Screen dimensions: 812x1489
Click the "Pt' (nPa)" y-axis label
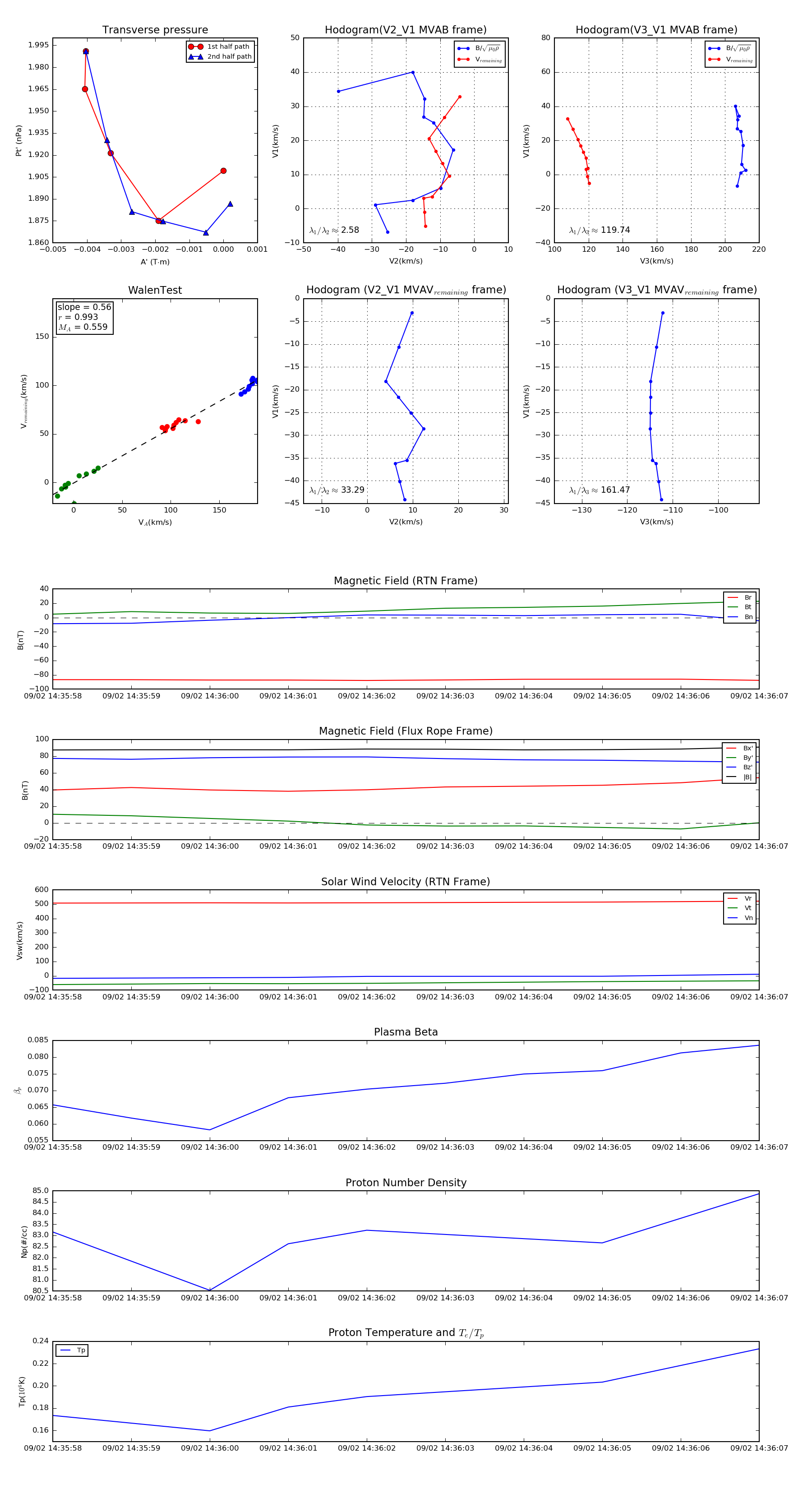19,140
